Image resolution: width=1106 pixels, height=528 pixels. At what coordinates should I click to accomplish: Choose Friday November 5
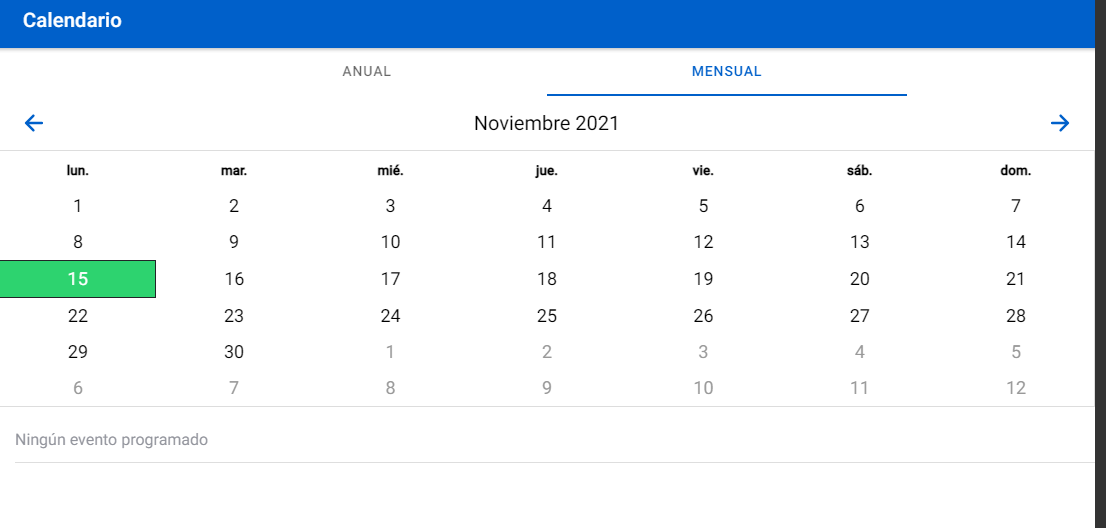coord(703,206)
